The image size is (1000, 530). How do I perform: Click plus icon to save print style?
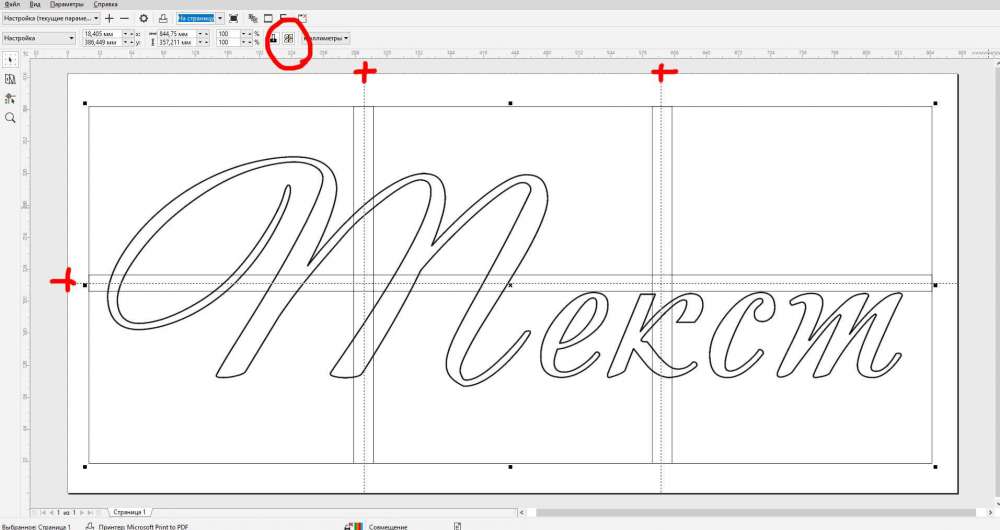click(109, 18)
